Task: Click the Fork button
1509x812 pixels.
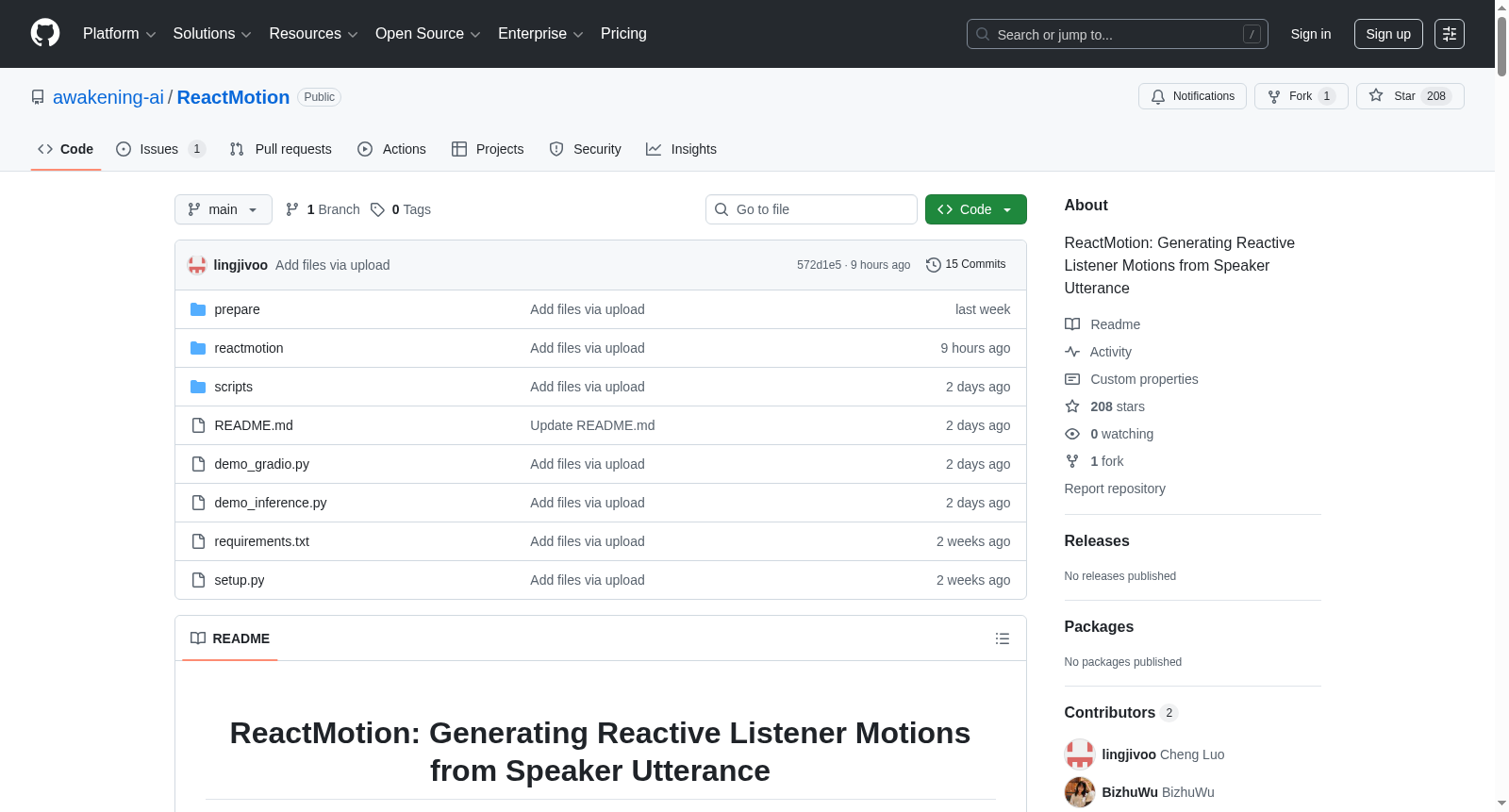Action: [1302, 96]
